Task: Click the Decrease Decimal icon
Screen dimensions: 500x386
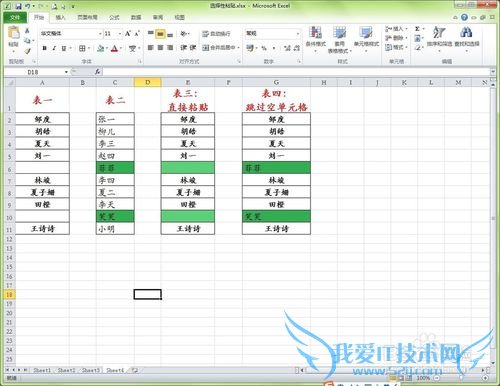Action: point(296,48)
